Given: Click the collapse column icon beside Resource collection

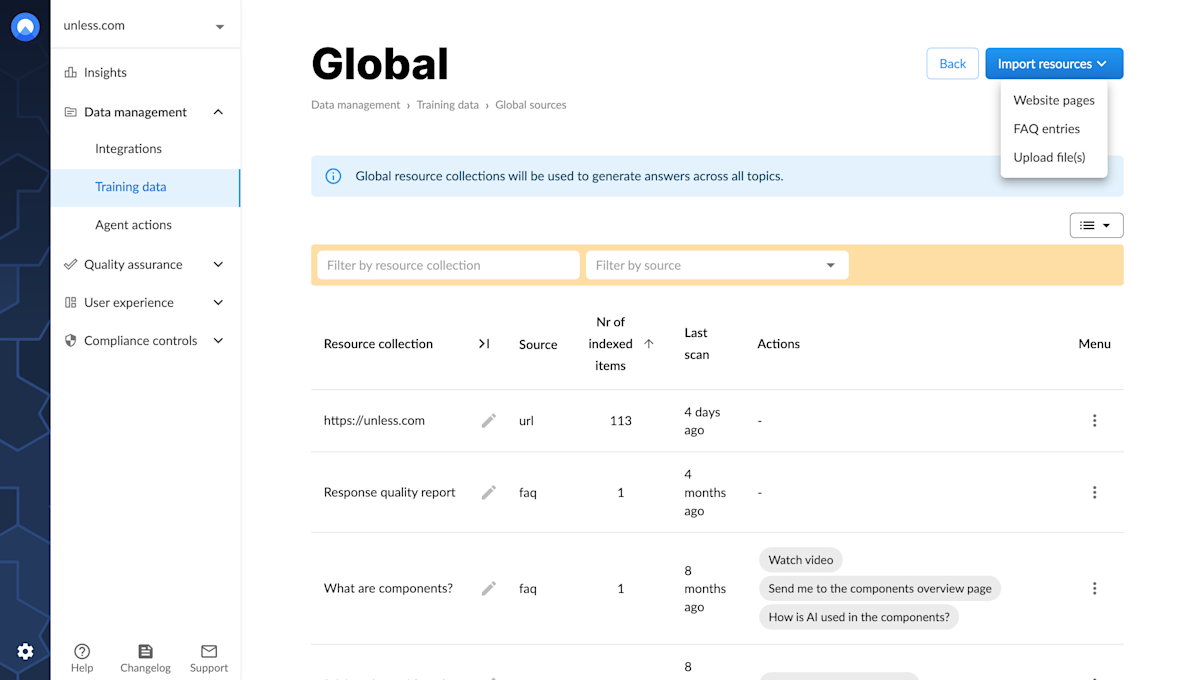Looking at the screenshot, I should coord(484,344).
